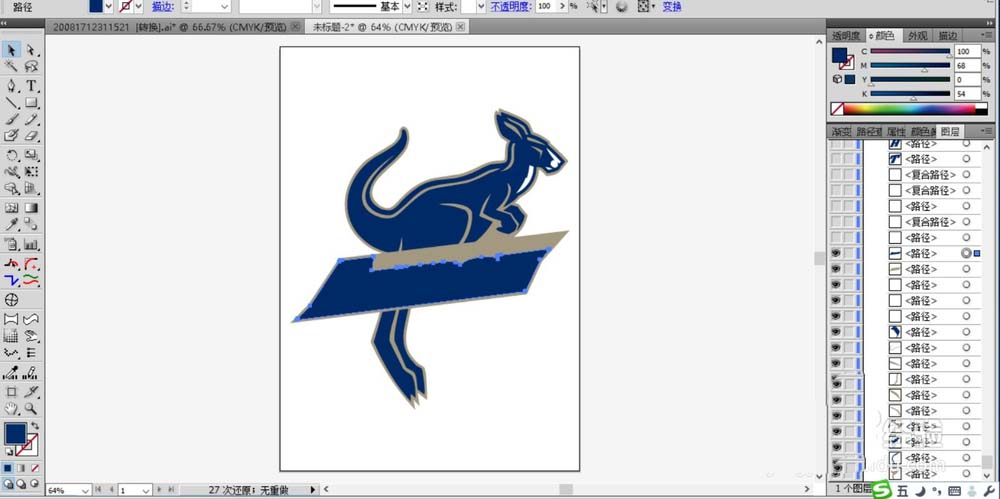The image size is (1000, 499).
Task: Click the C cyan slider in Color panel
Action: (910, 52)
